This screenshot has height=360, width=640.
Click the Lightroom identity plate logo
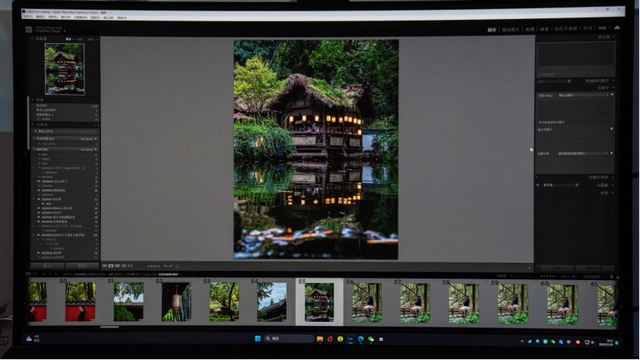[x=29, y=29]
